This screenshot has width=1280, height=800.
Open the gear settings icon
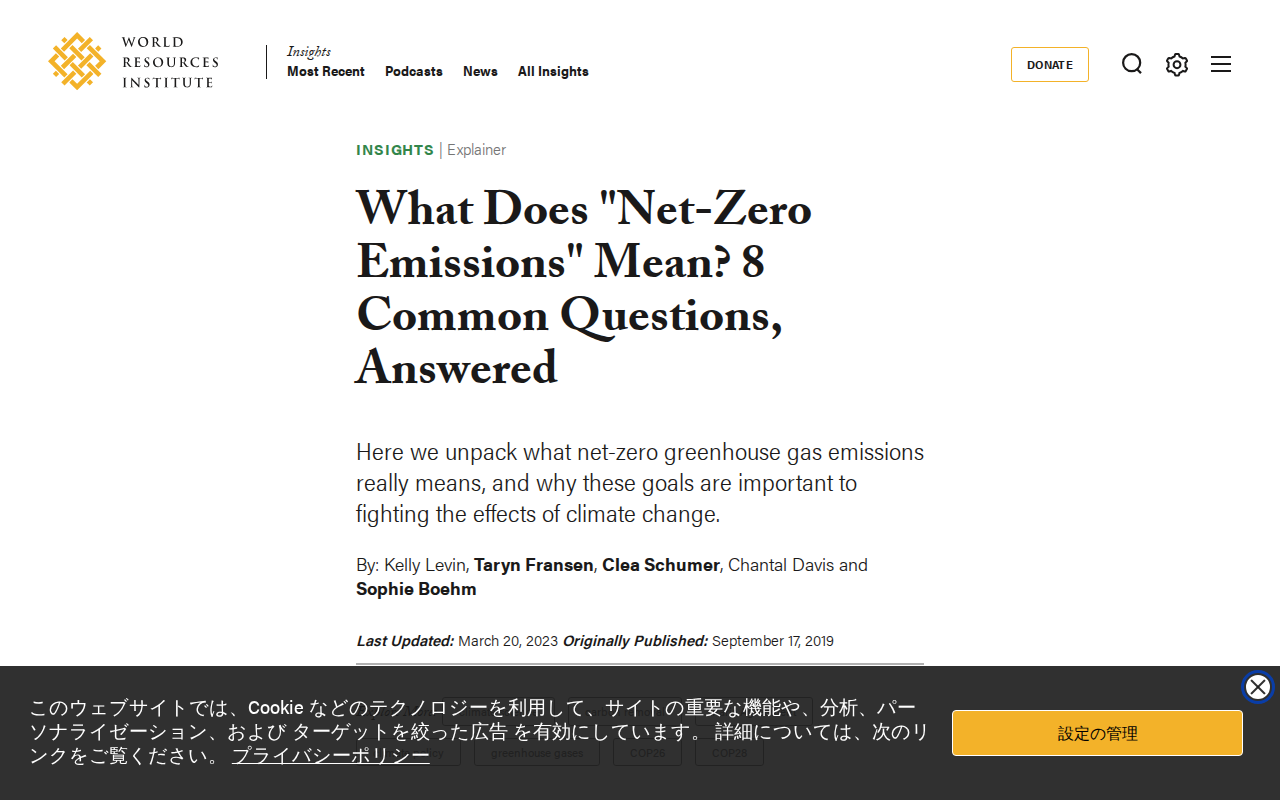tap(1177, 64)
